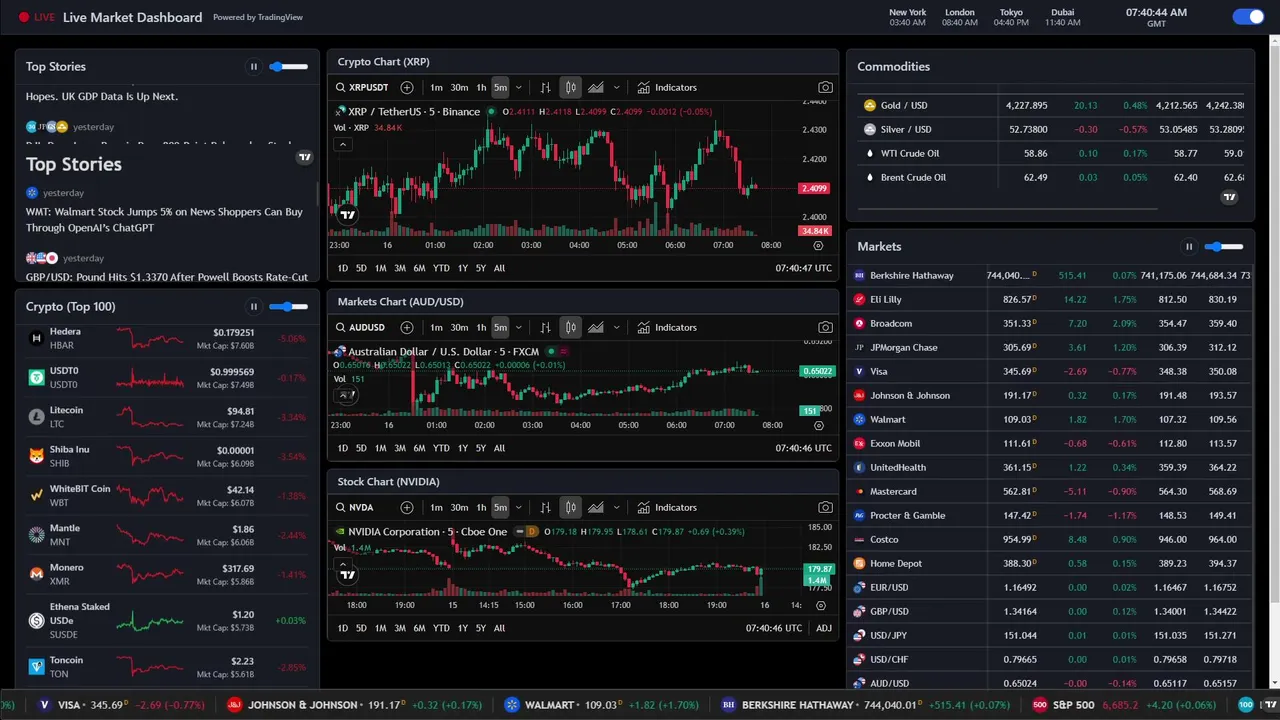
Task: Select Brent Crude Oil commodity row
Action: point(1050,177)
